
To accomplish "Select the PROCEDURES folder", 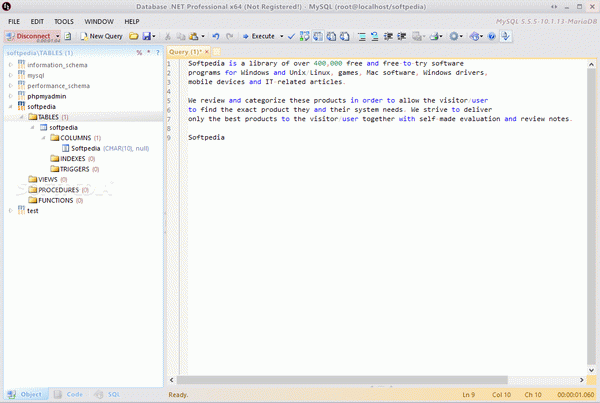I will (58, 190).
